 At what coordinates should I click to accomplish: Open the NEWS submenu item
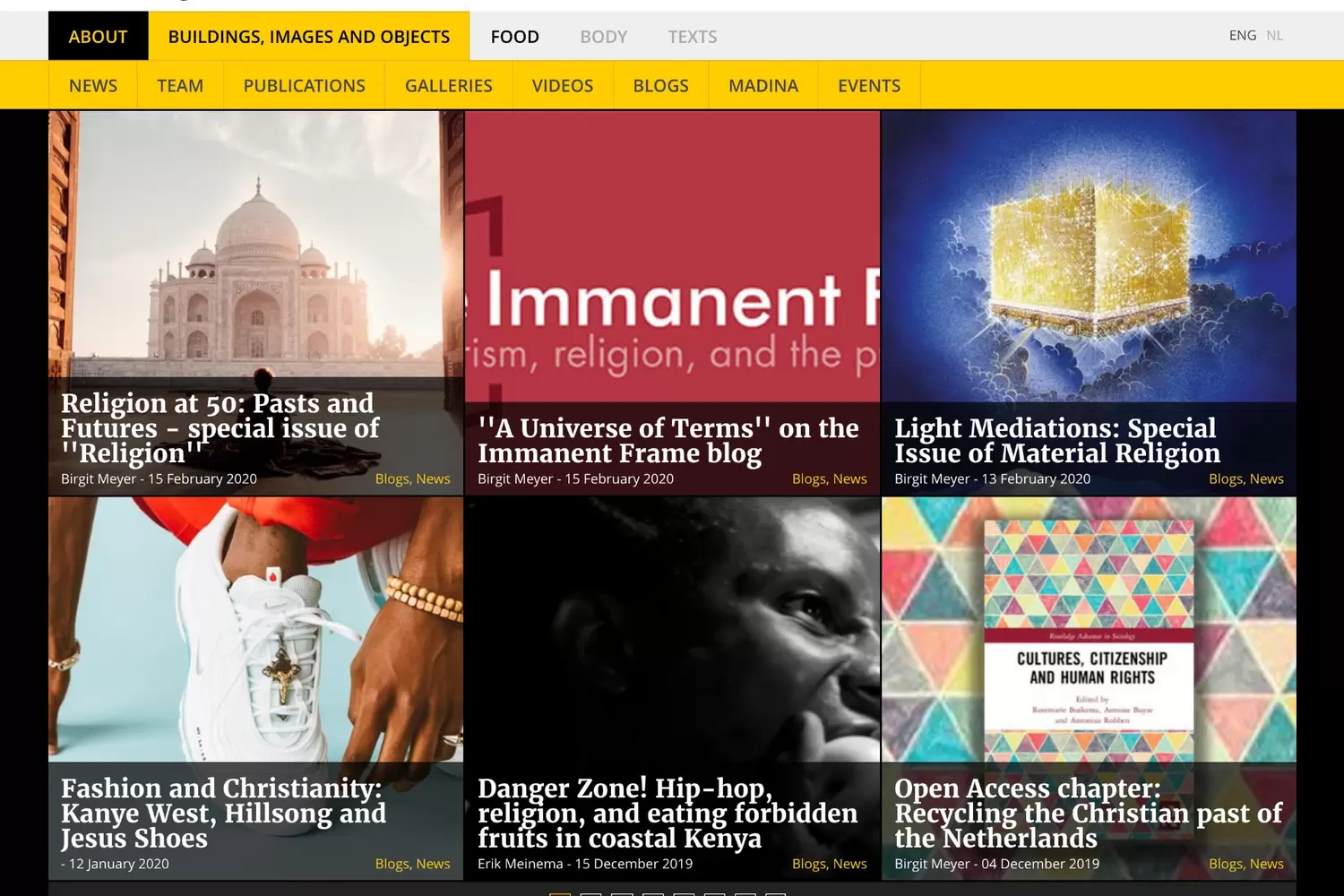(93, 86)
